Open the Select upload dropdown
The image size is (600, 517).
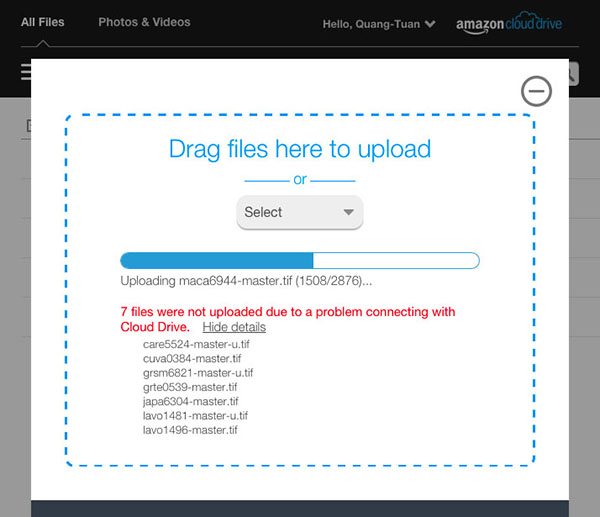coord(300,212)
